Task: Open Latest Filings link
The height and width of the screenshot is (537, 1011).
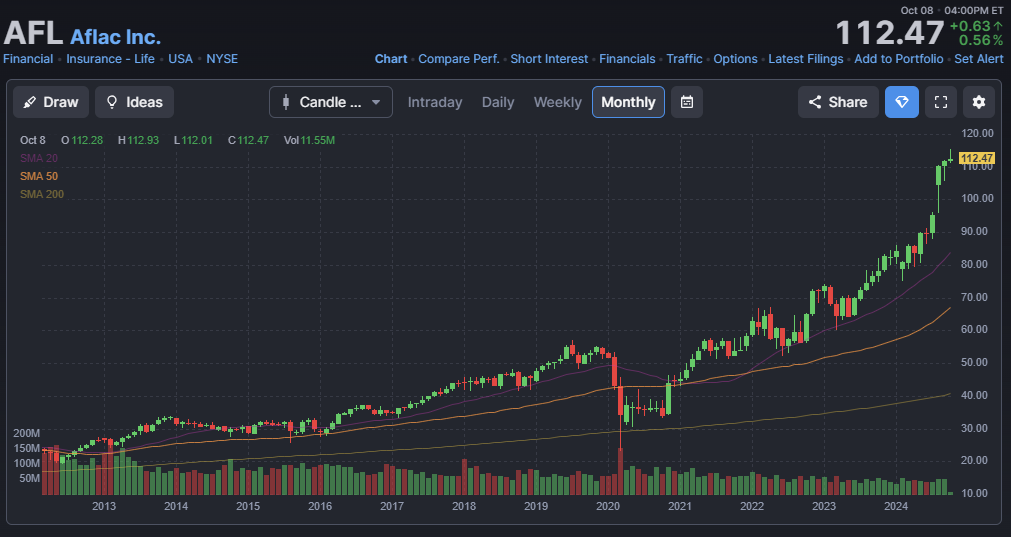Action: [x=806, y=59]
